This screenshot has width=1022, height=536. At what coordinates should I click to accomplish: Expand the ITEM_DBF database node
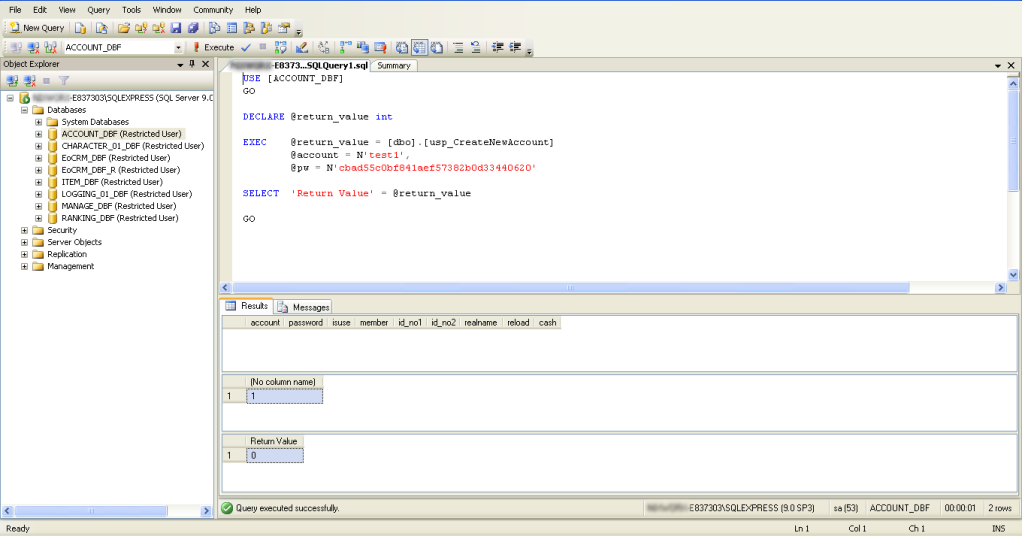point(38,182)
